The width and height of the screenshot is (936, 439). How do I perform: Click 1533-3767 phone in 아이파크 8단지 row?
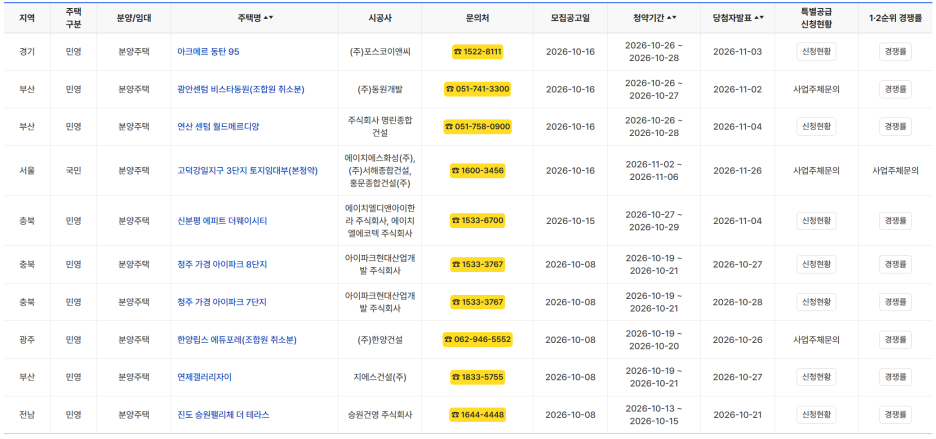tap(478, 265)
